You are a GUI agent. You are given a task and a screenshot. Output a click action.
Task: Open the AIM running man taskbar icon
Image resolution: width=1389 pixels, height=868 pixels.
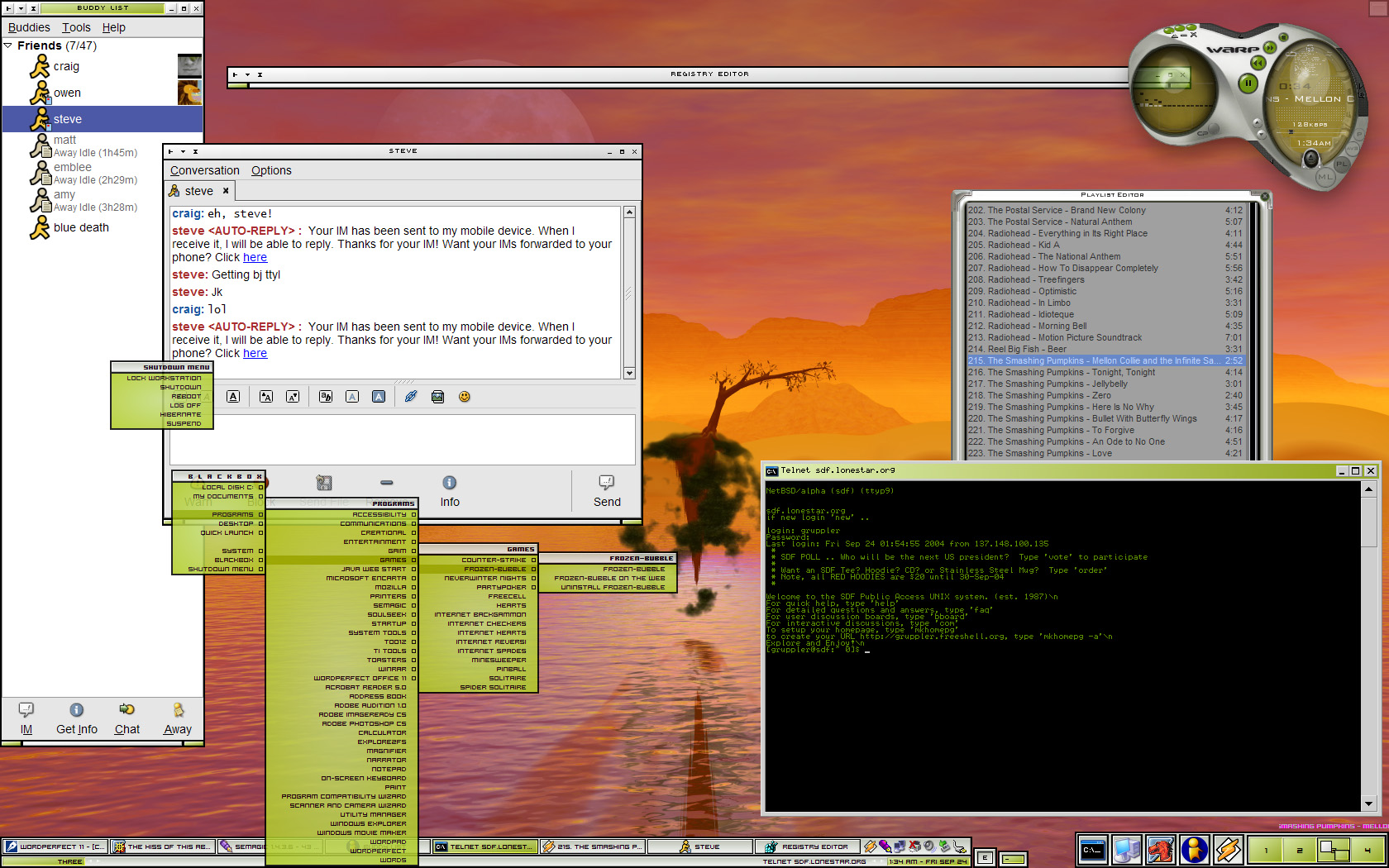click(x=1195, y=850)
